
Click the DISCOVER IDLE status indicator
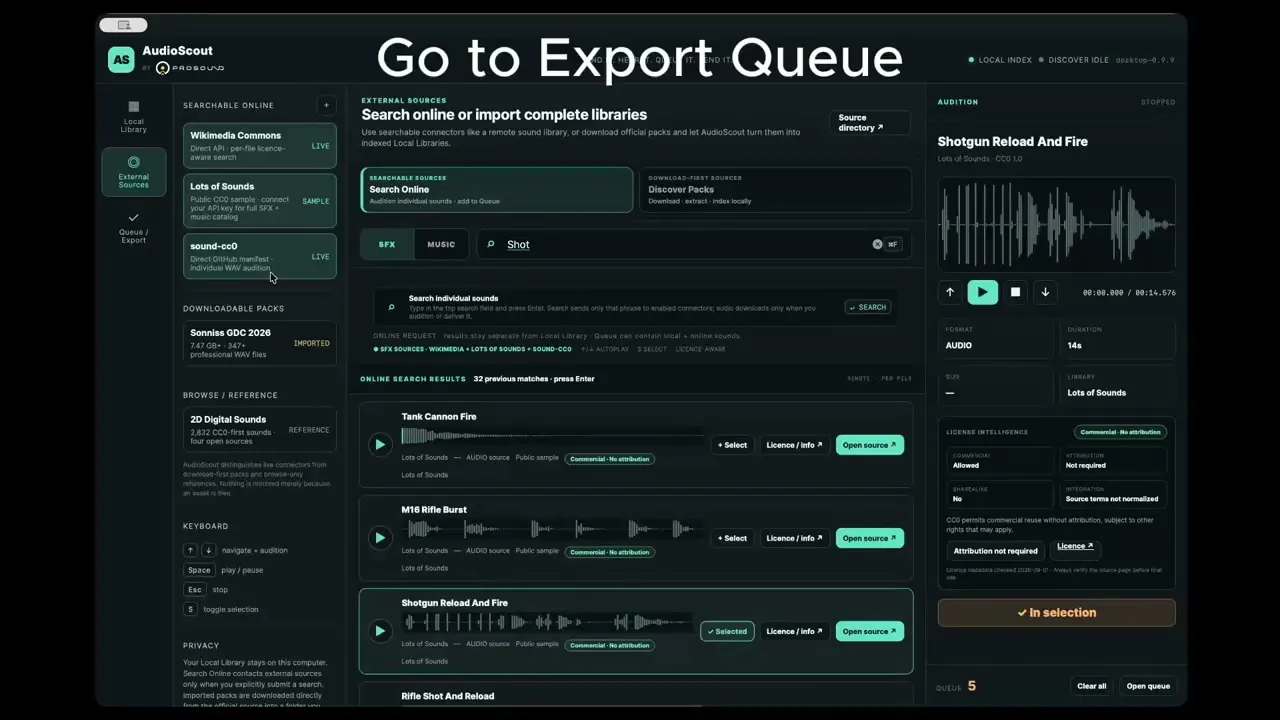point(1074,60)
